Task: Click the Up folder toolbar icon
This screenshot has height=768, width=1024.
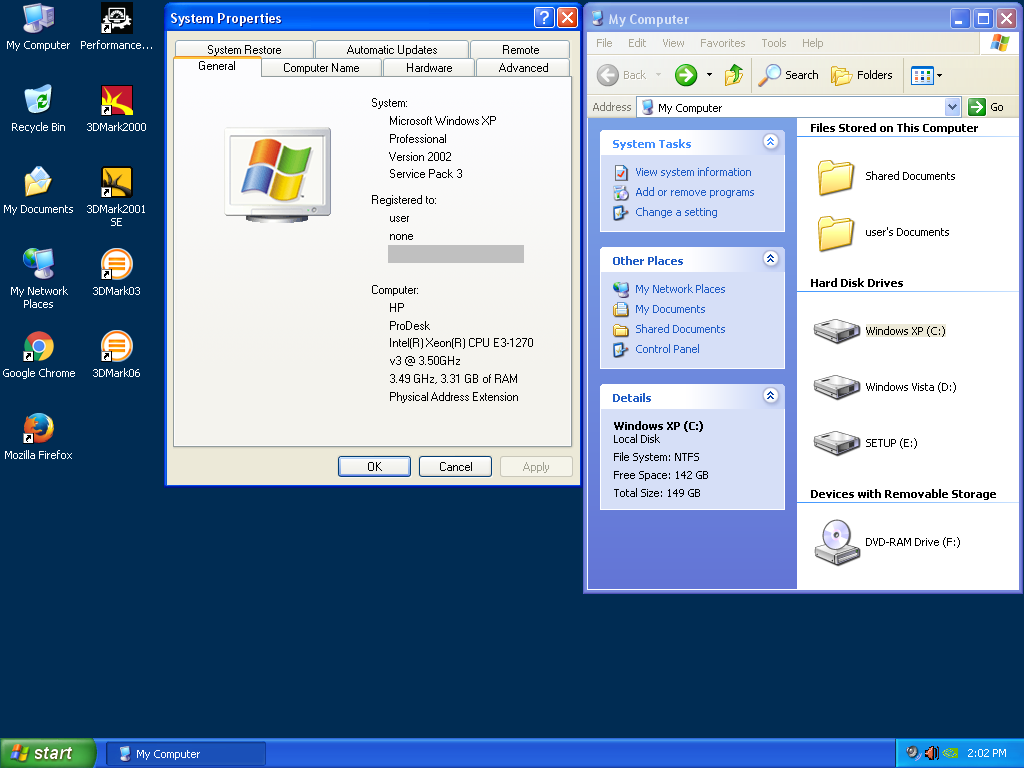Action: click(733, 75)
